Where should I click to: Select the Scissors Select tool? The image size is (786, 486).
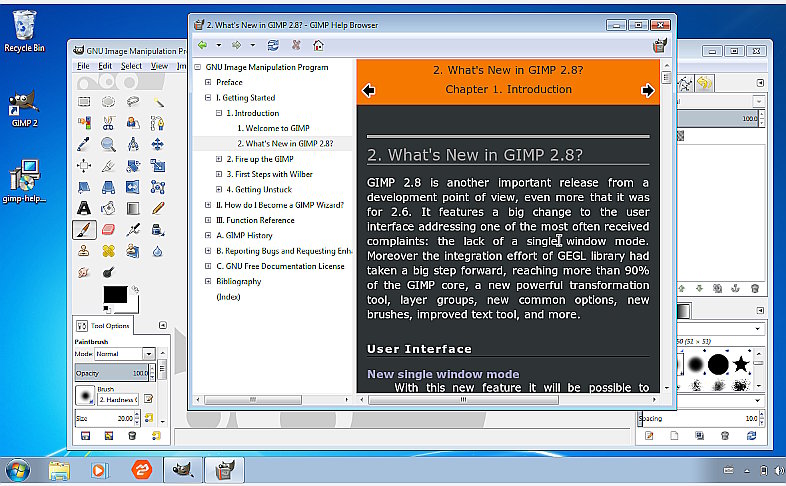click(108, 123)
